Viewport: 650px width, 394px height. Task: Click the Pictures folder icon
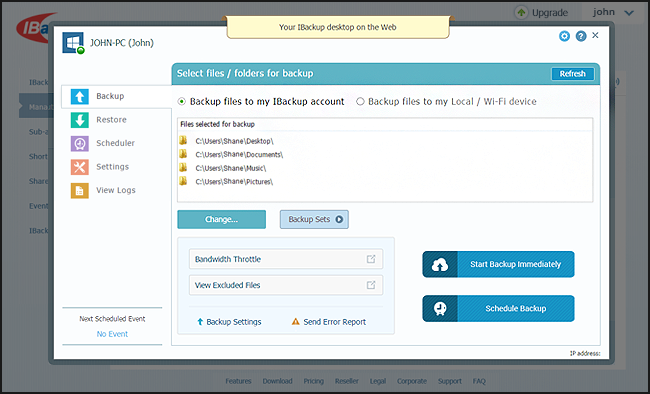pyautogui.click(x=183, y=181)
